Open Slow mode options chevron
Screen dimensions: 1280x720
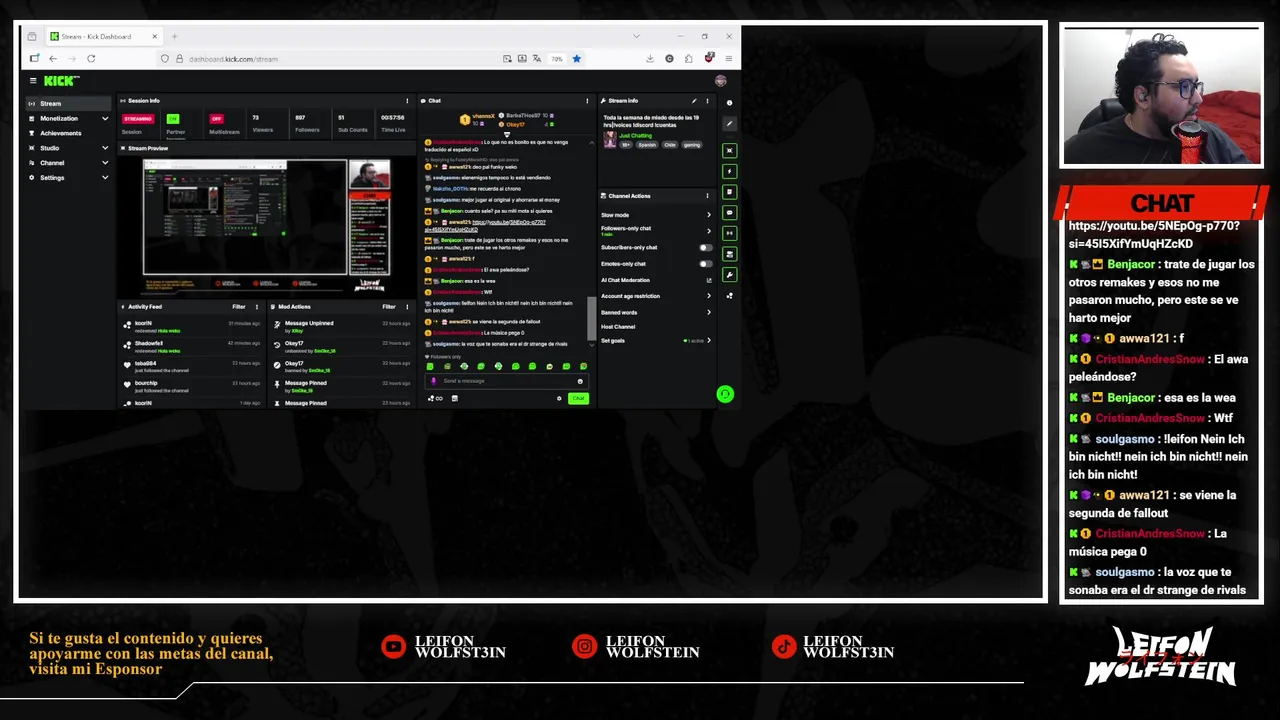coord(709,215)
